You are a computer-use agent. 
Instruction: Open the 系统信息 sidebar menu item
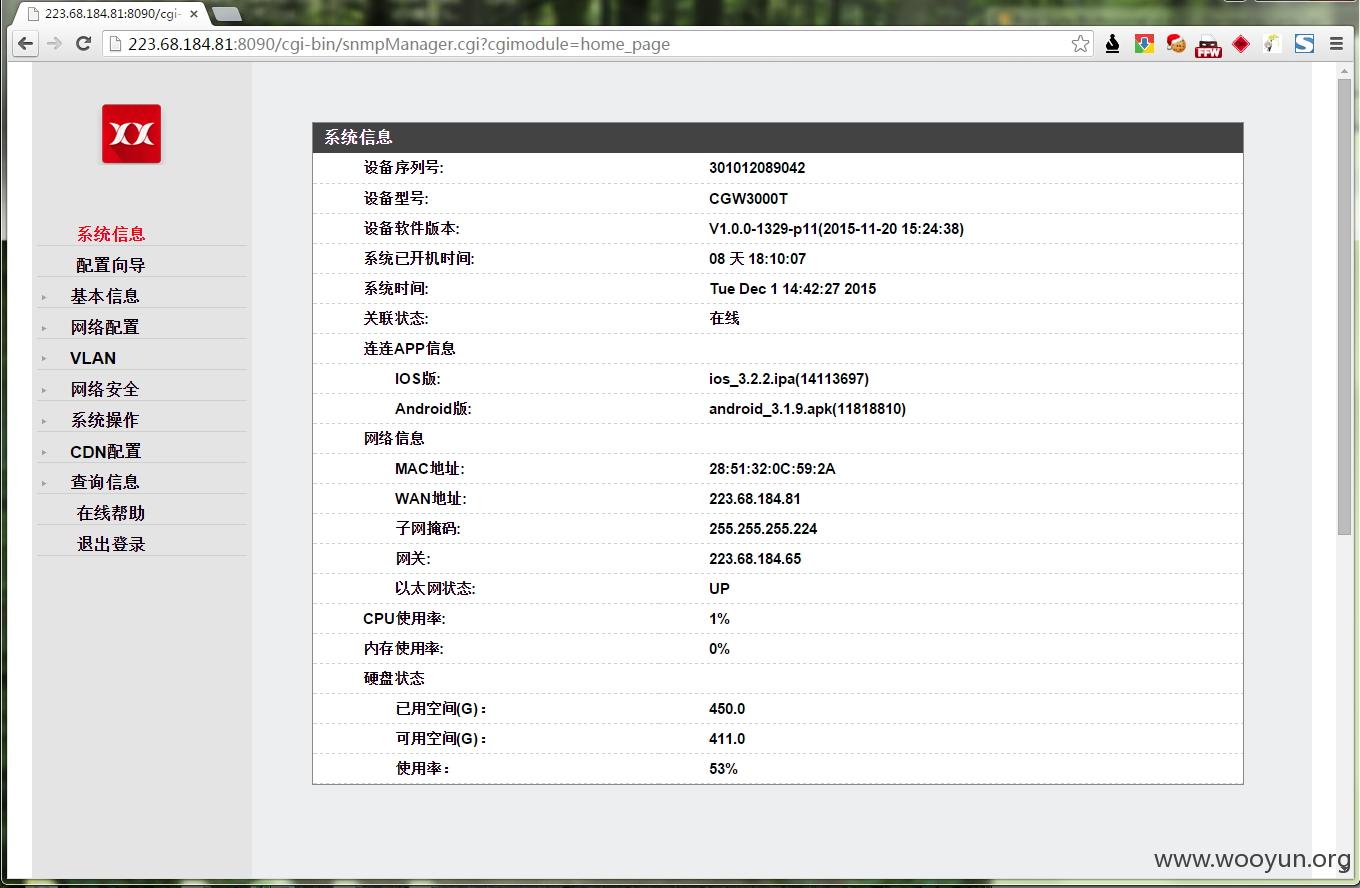tap(111, 234)
